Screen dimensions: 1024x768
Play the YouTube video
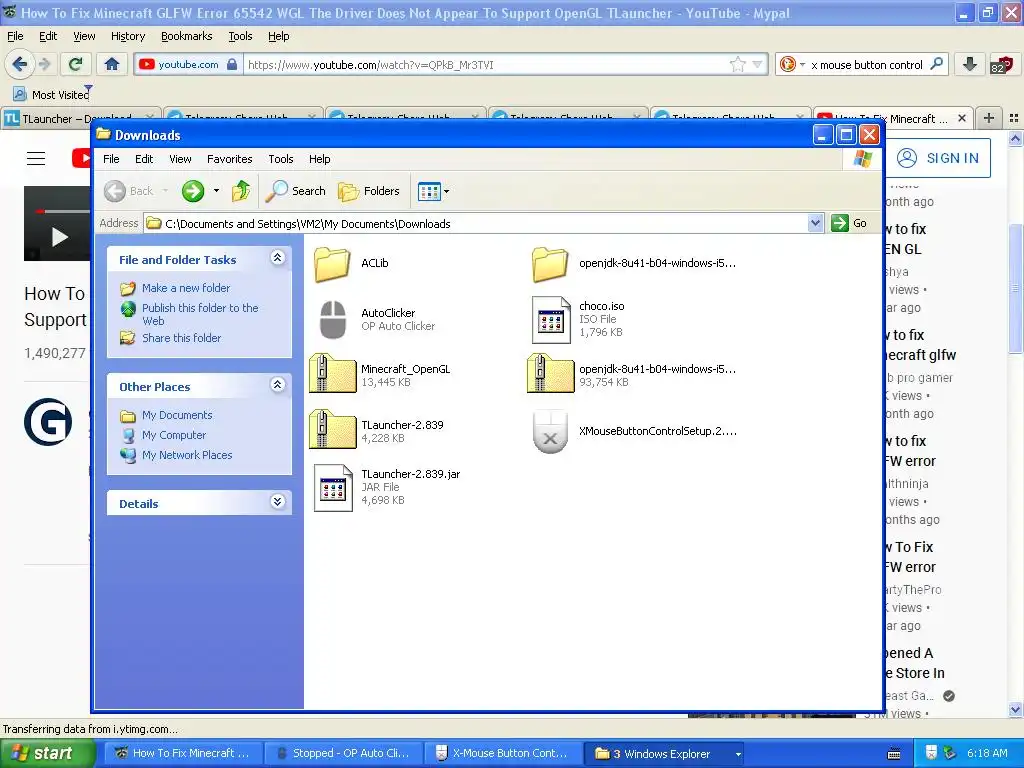coord(59,236)
